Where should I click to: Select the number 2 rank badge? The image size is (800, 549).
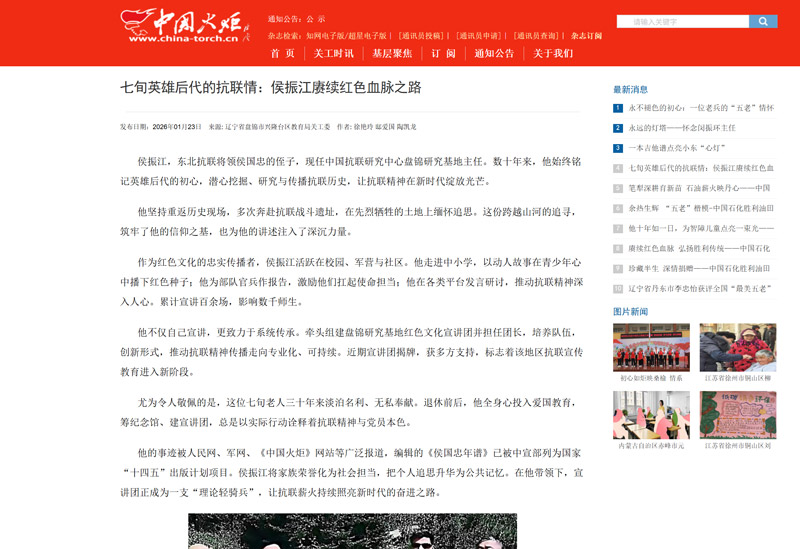coord(618,128)
